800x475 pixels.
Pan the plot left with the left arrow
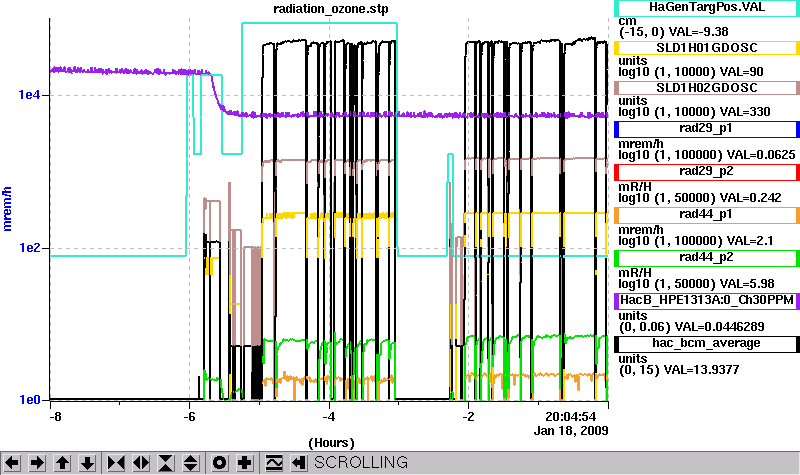tap(12, 463)
